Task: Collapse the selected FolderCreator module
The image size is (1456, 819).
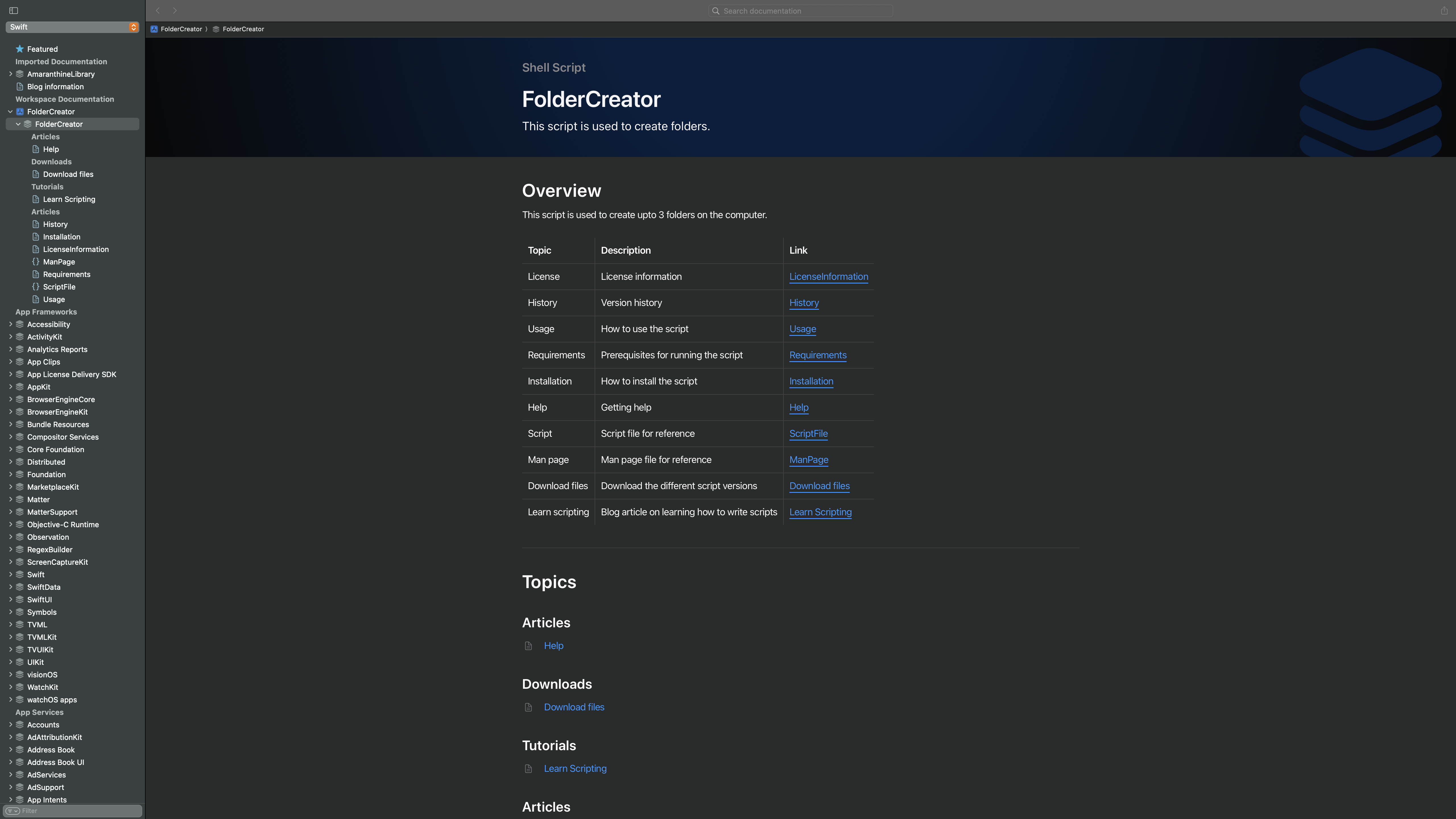Action: (18, 124)
